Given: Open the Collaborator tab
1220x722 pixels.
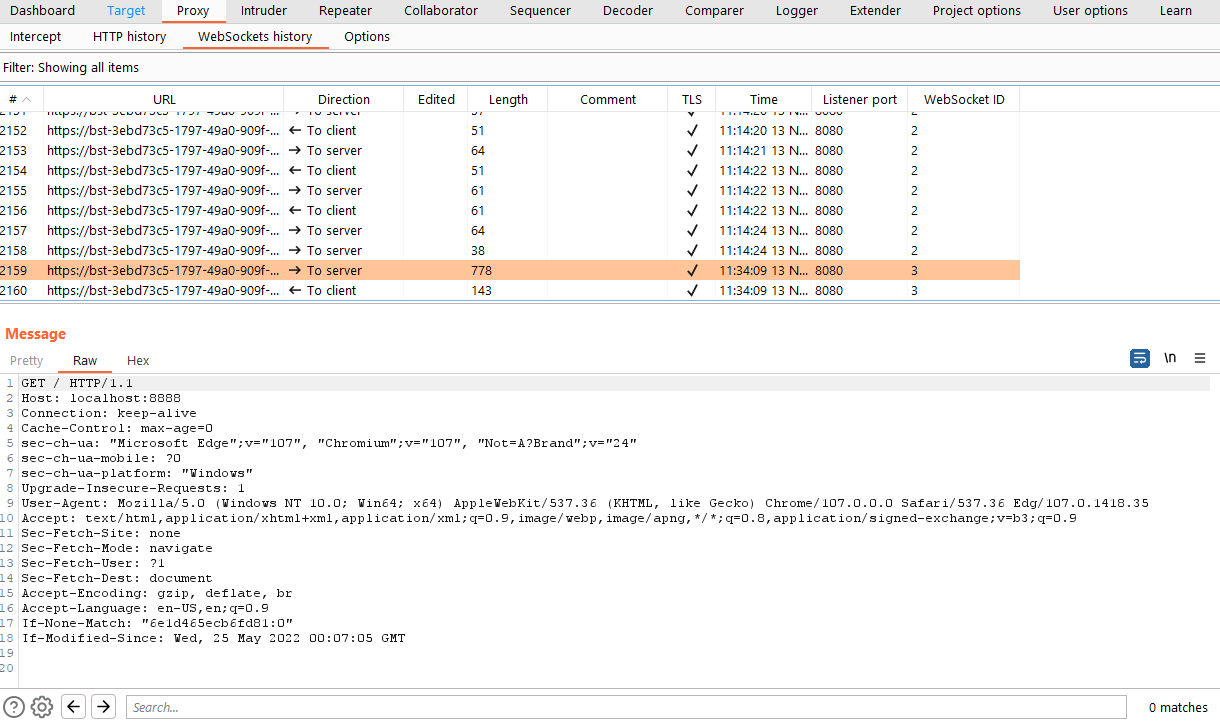Looking at the screenshot, I should (x=441, y=11).
